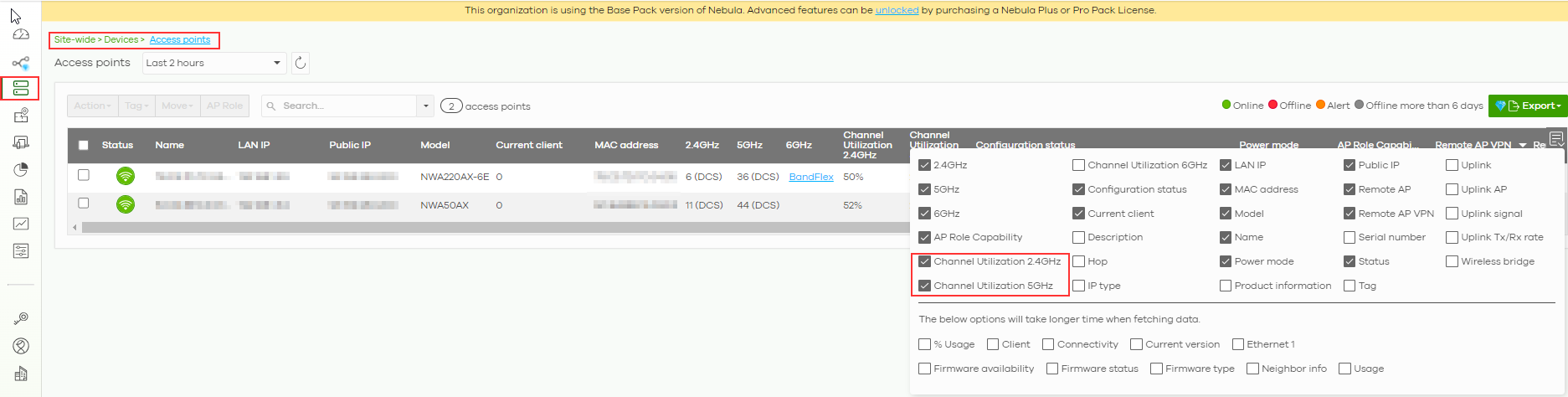Open the Last 2 hours time dropdown
1568x397 pixels.
pos(213,63)
